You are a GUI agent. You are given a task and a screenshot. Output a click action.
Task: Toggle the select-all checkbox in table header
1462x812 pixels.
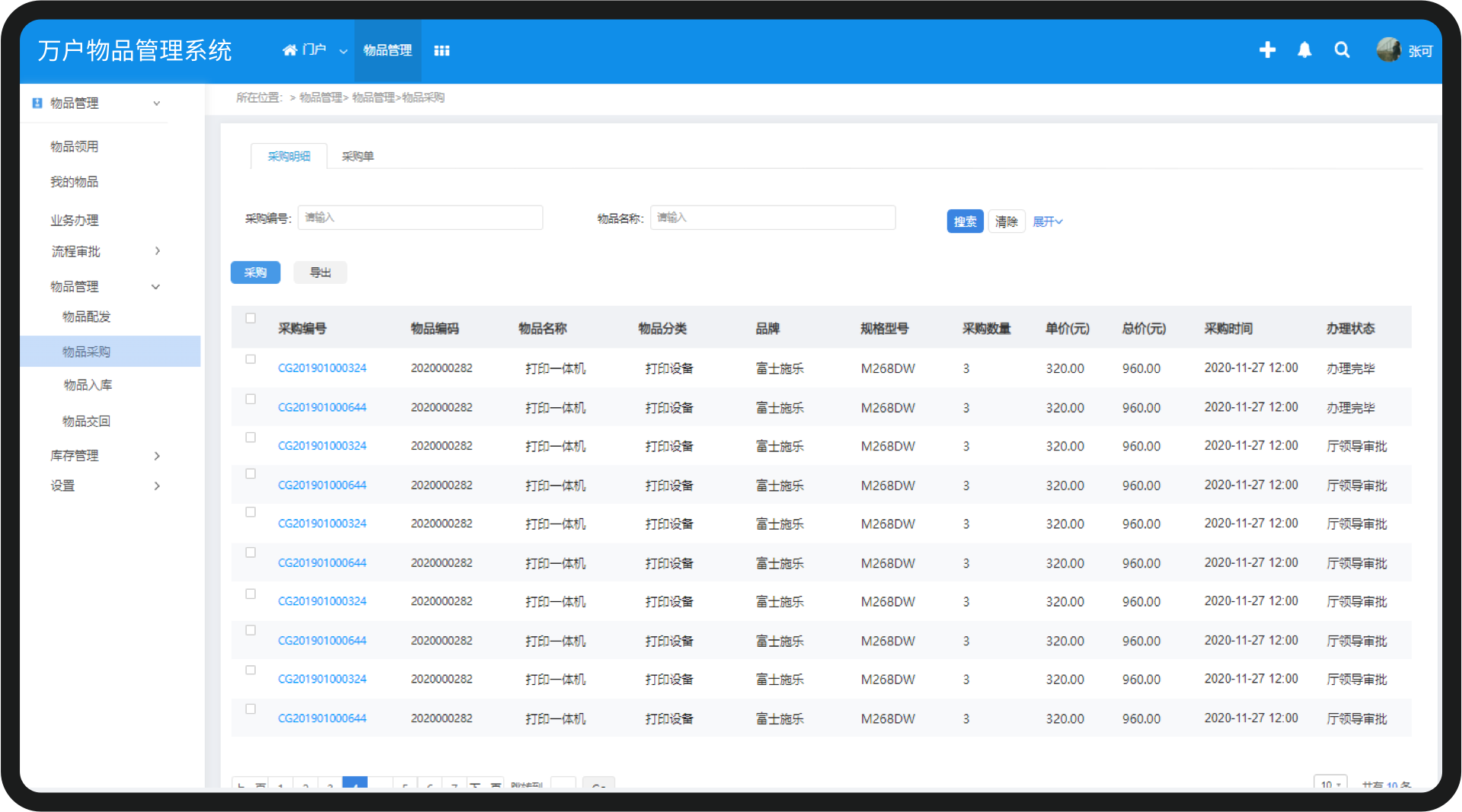[x=251, y=318]
